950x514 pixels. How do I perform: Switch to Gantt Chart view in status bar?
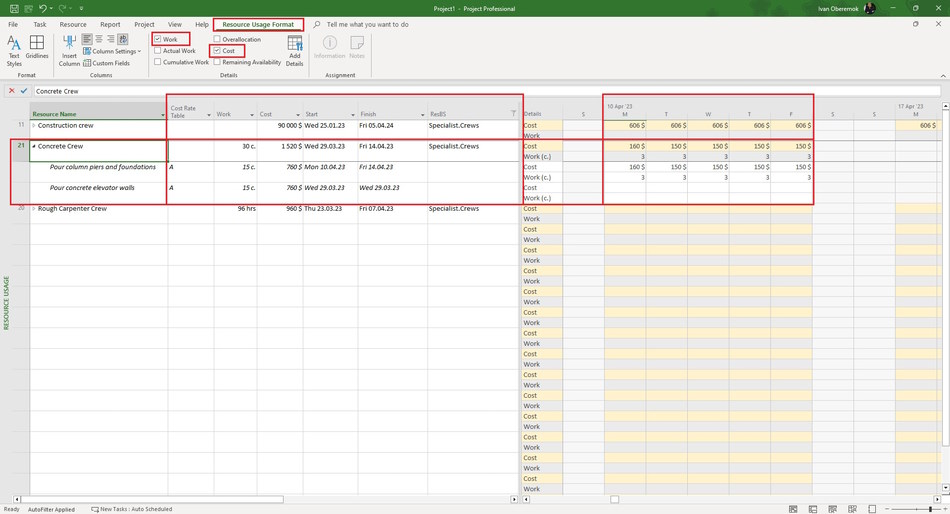click(793, 509)
